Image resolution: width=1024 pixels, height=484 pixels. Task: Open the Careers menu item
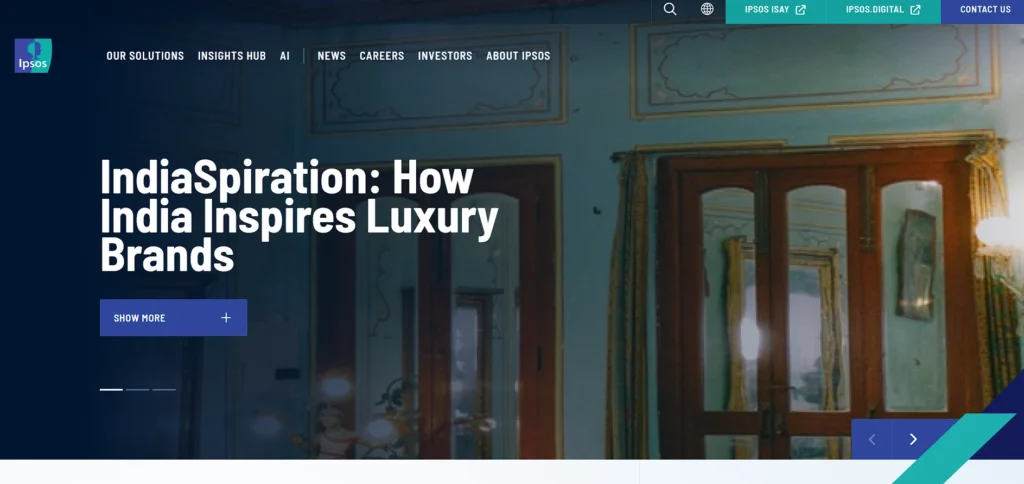tap(381, 56)
